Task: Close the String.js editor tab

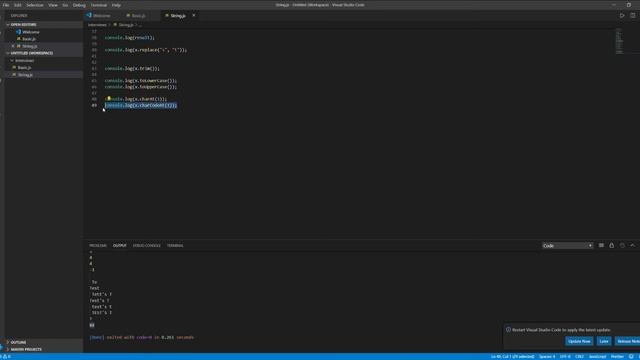Action: (x=194, y=16)
